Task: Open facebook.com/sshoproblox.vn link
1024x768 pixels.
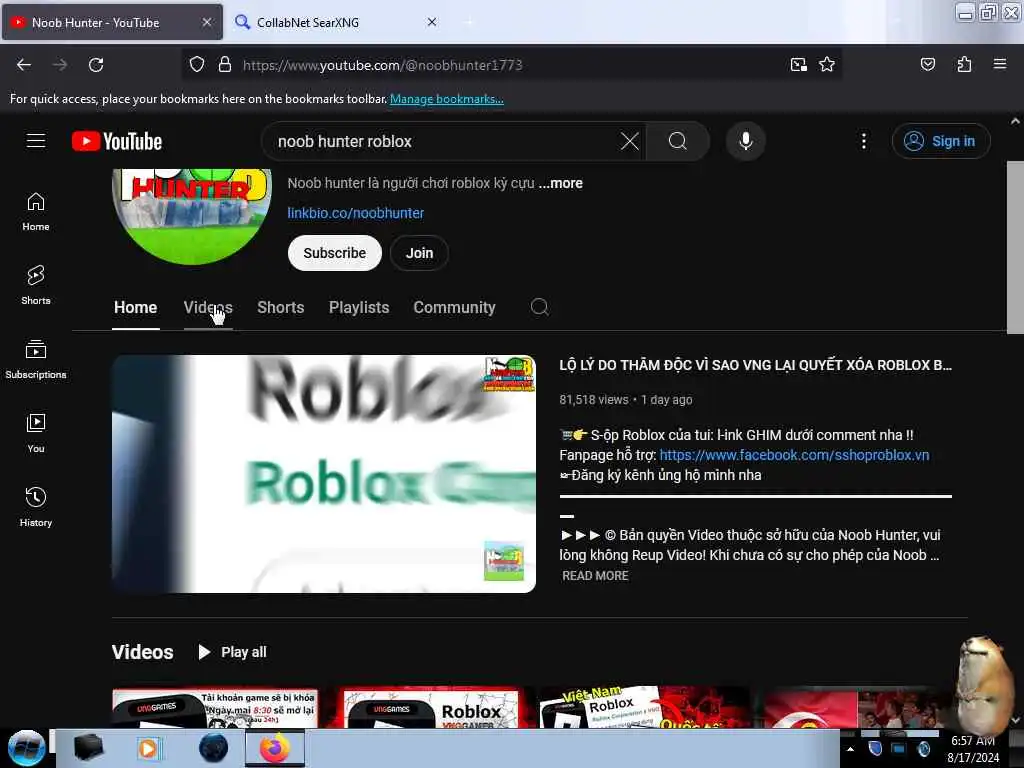Action: point(794,455)
